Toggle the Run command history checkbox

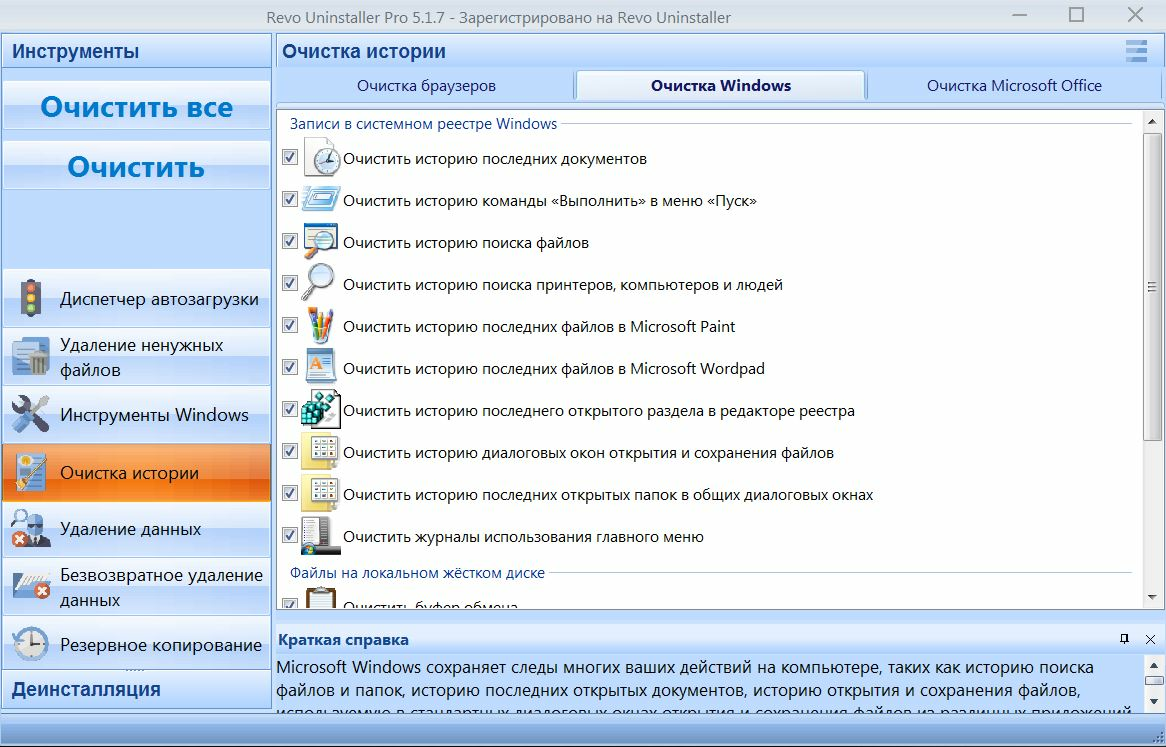[290, 199]
